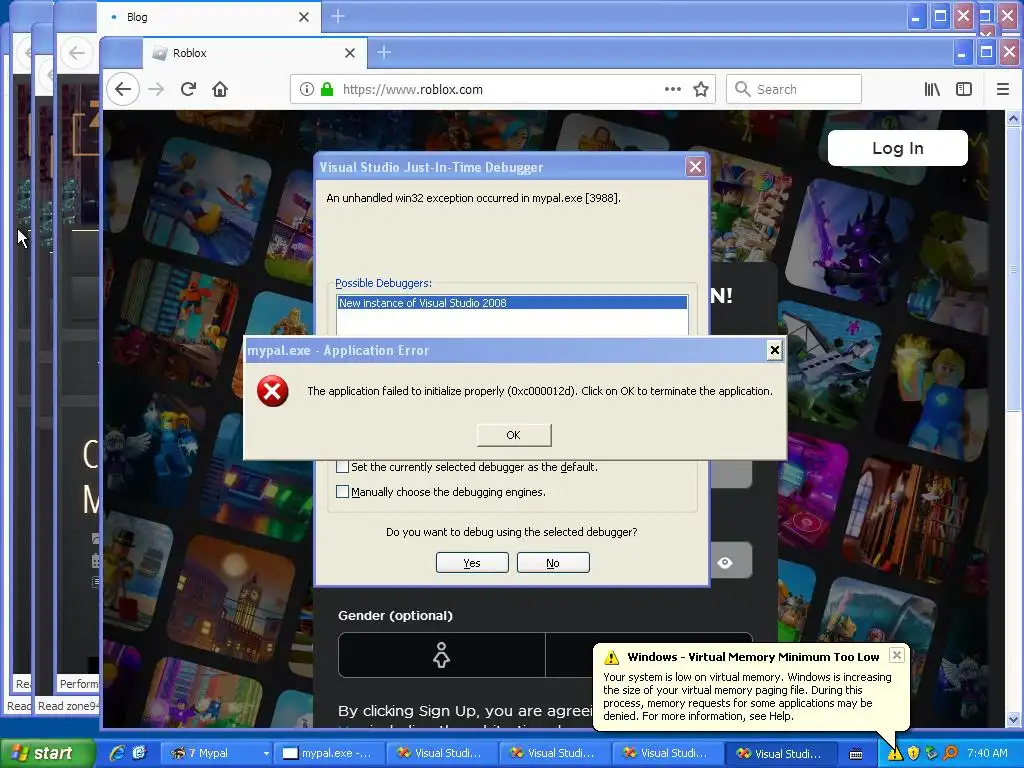Open Internet Explorer from Quick Launch
The image size is (1024, 768).
pyautogui.click(x=117, y=753)
